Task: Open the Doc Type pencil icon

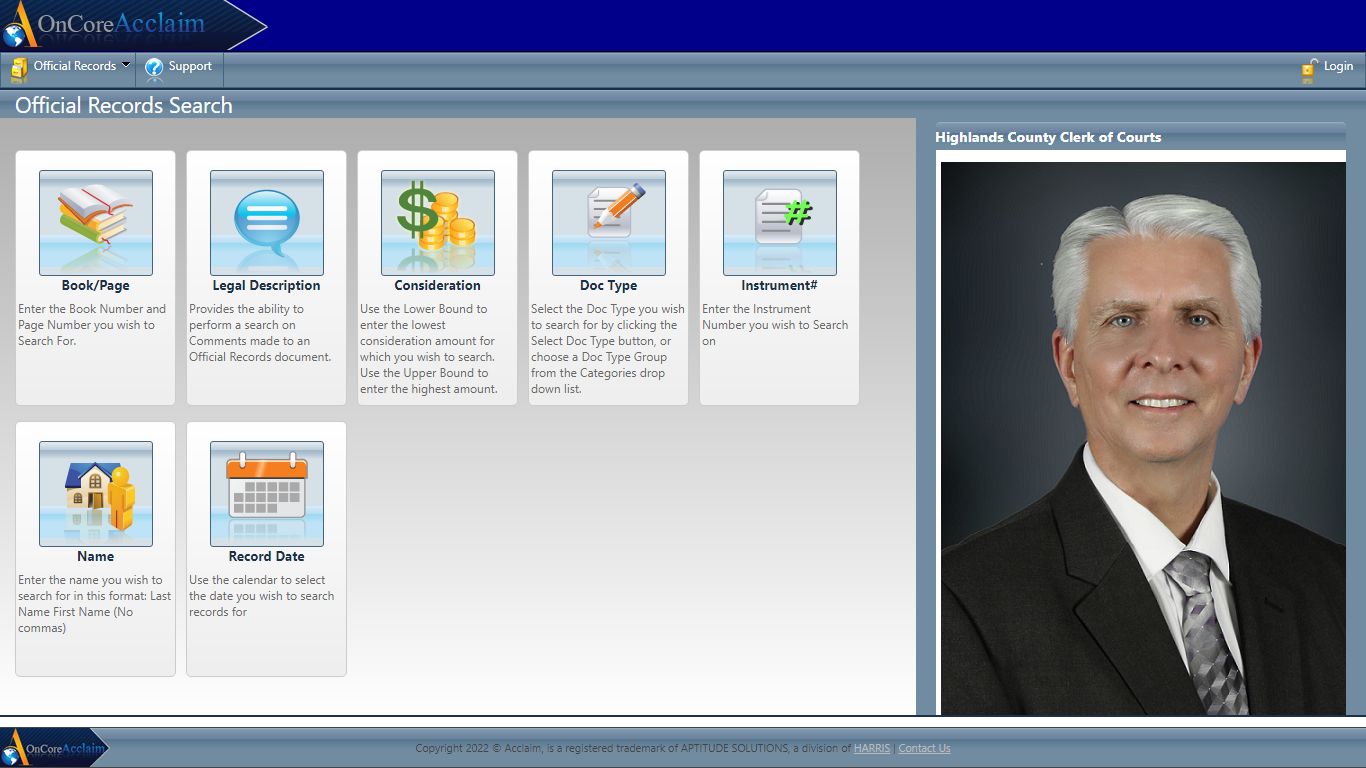Action: pyautogui.click(x=608, y=222)
